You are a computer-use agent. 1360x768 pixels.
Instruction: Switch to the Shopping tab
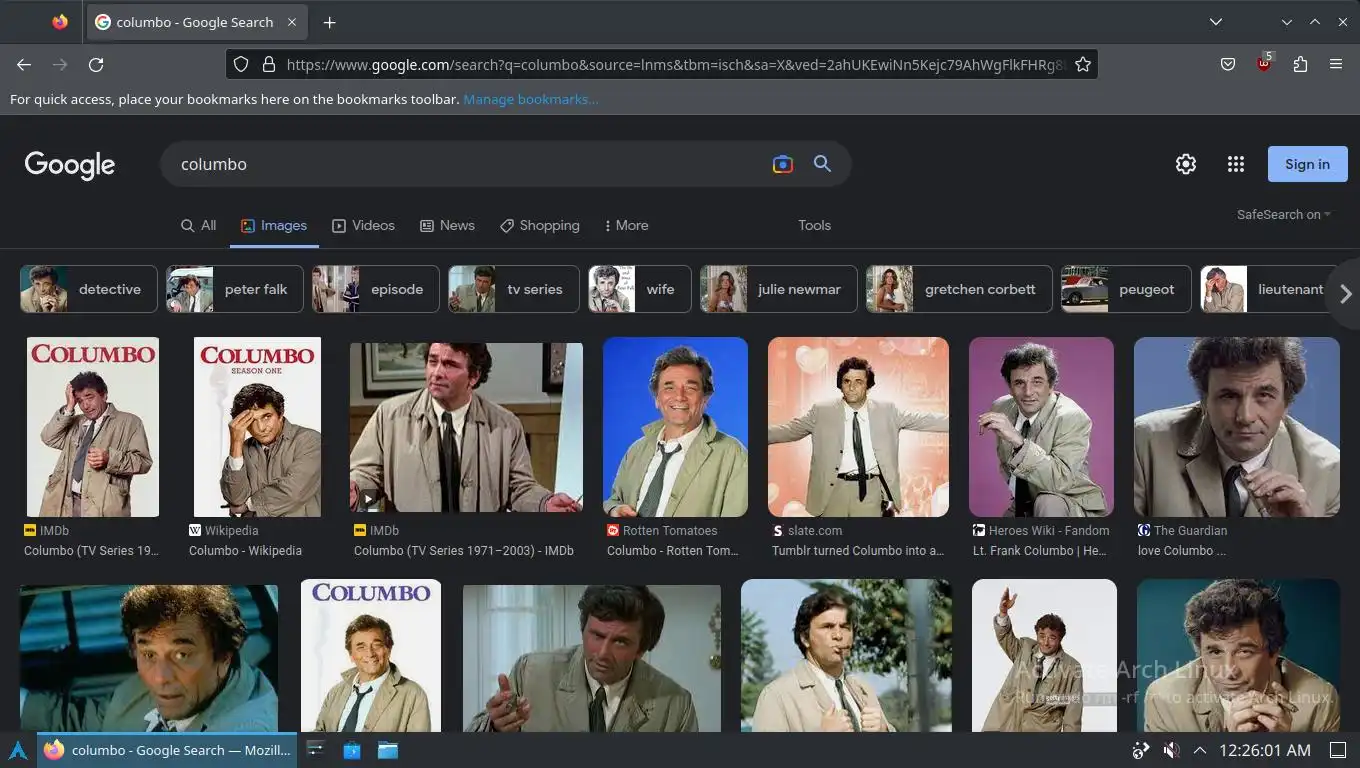tap(540, 225)
